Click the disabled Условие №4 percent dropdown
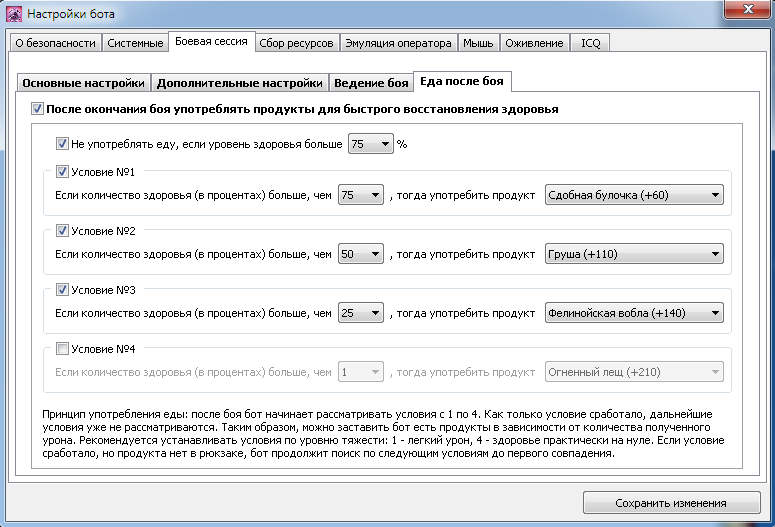 tap(361, 372)
